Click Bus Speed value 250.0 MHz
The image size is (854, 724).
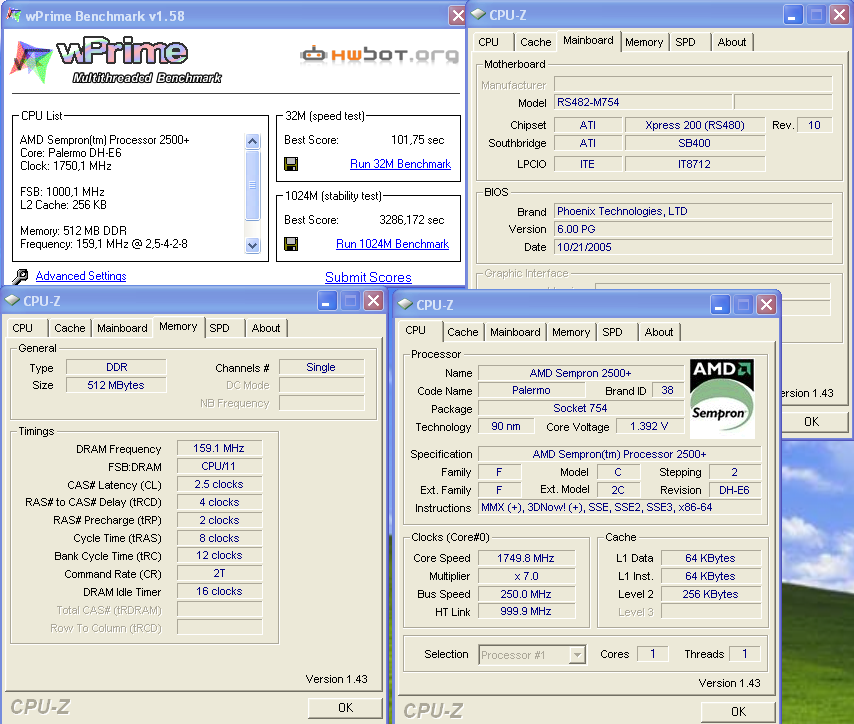coord(526,594)
